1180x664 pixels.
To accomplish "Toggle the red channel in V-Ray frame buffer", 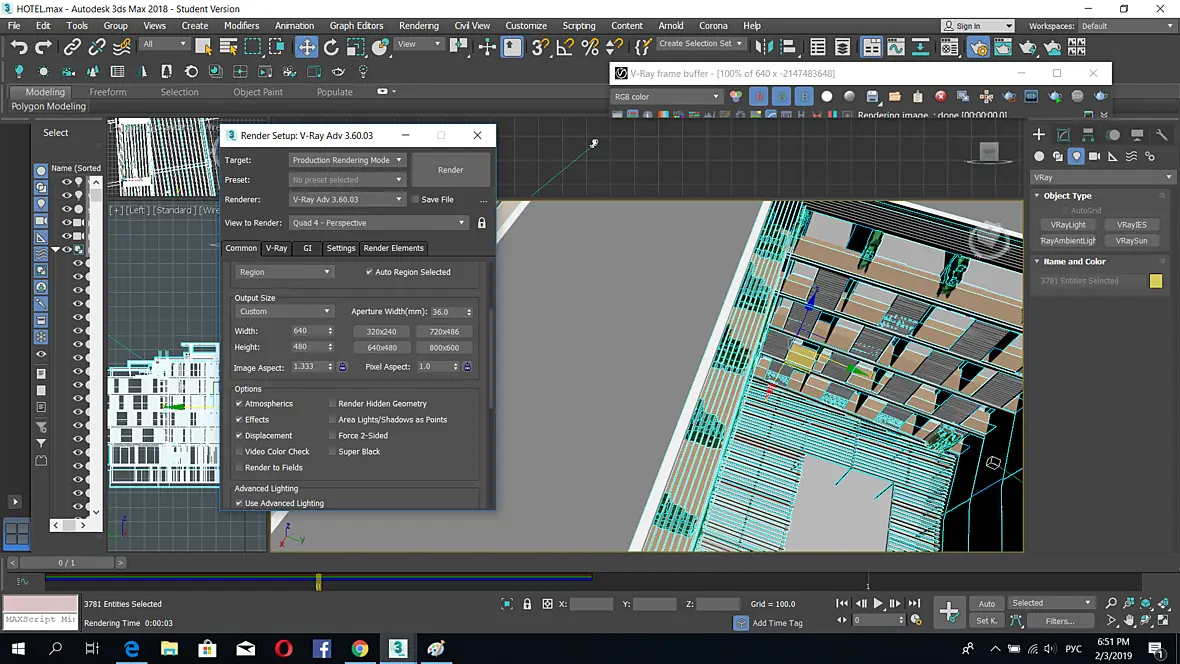I will tap(759, 96).
